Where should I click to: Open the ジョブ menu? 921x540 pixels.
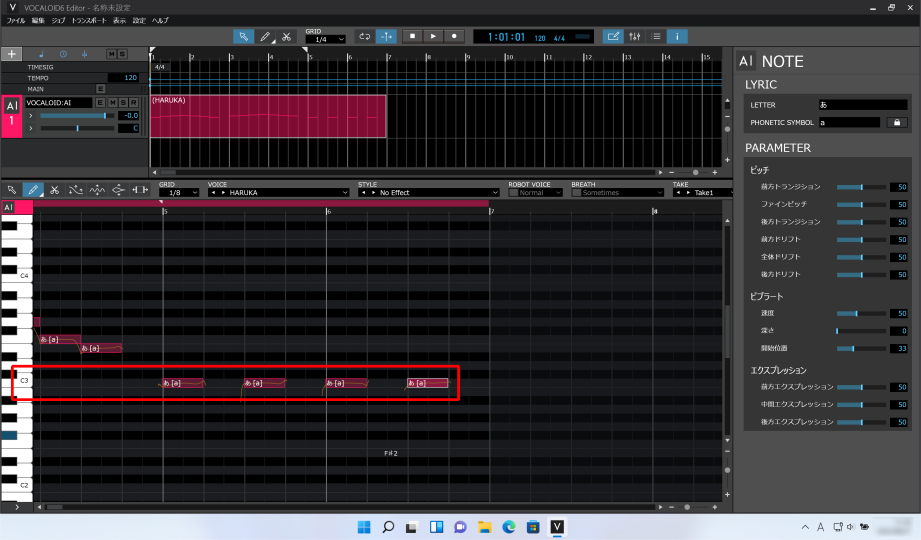(59, 21)
